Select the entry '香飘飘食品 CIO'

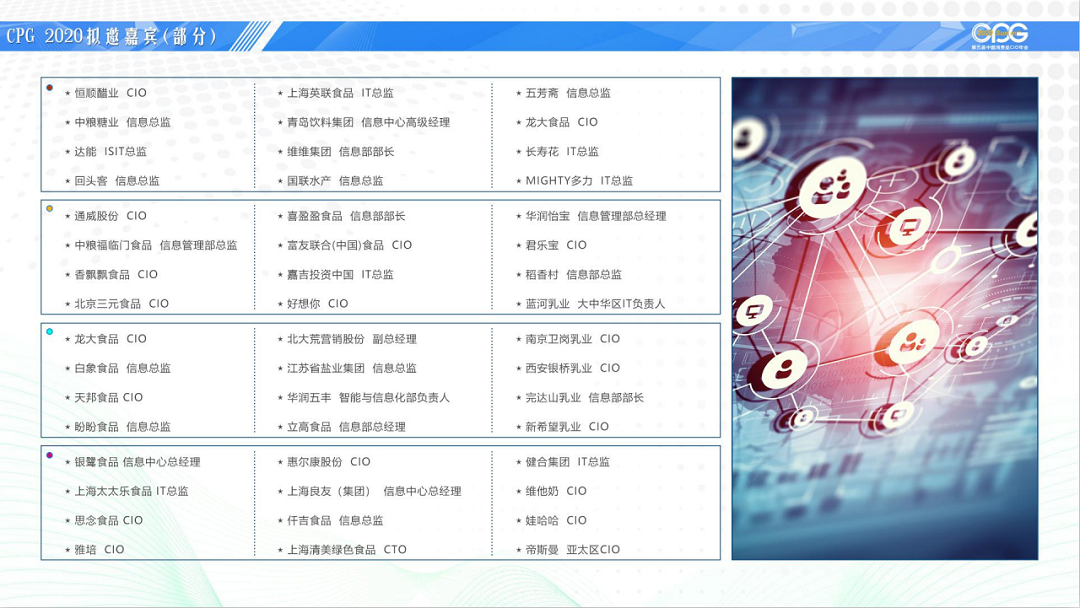click(116, 275)
